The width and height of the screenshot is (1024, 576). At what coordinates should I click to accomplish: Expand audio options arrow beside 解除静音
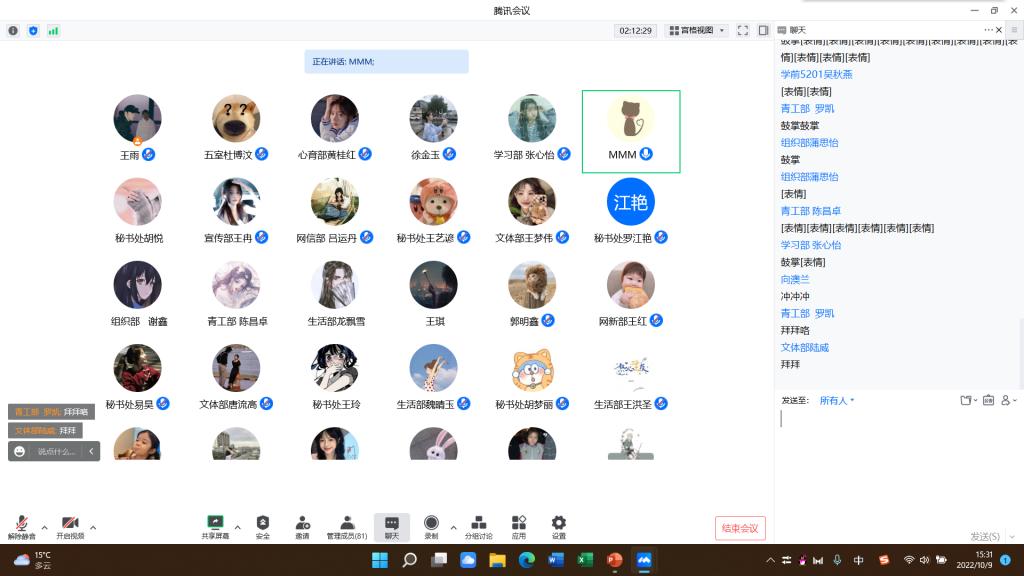pos(44,527)
